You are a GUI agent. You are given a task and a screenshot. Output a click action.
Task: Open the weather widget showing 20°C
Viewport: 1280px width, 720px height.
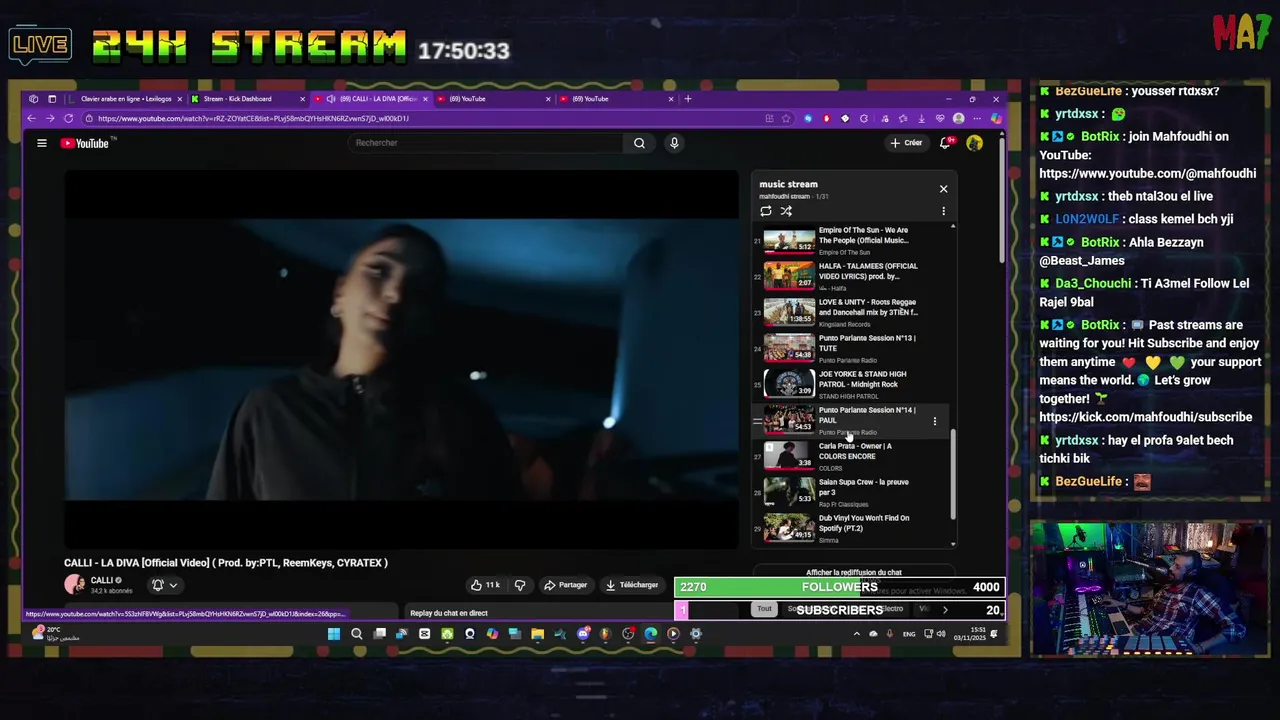pyautogui.click(x=55, y=633)
